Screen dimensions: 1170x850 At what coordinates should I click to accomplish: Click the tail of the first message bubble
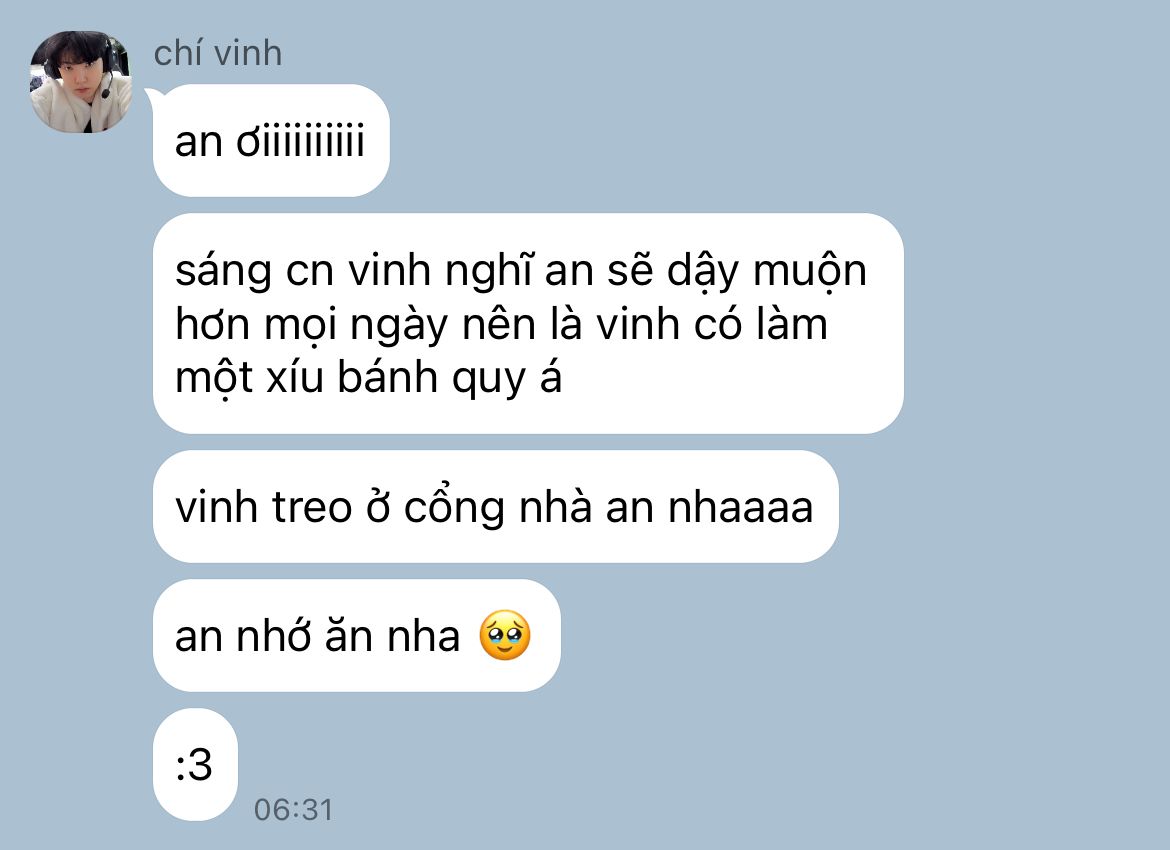click(151, 96)
